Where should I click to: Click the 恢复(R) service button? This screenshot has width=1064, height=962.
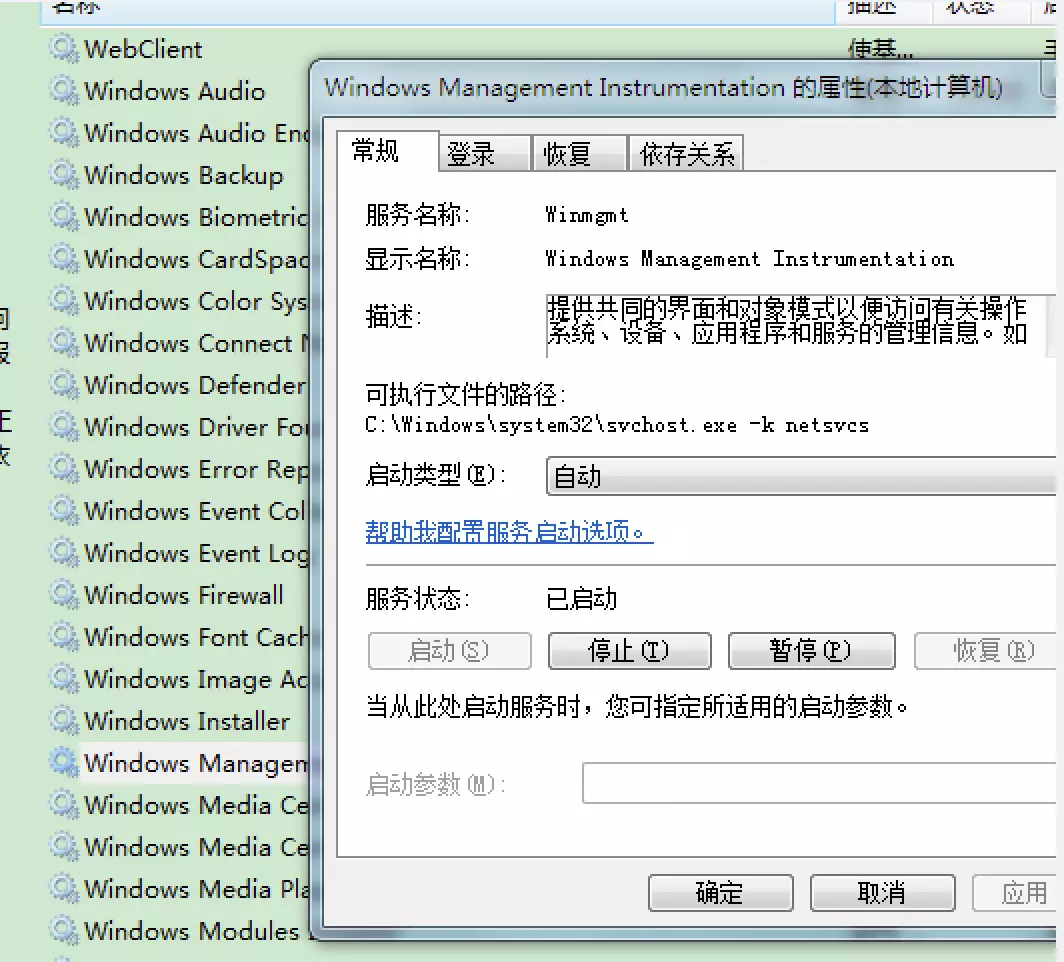985,651
